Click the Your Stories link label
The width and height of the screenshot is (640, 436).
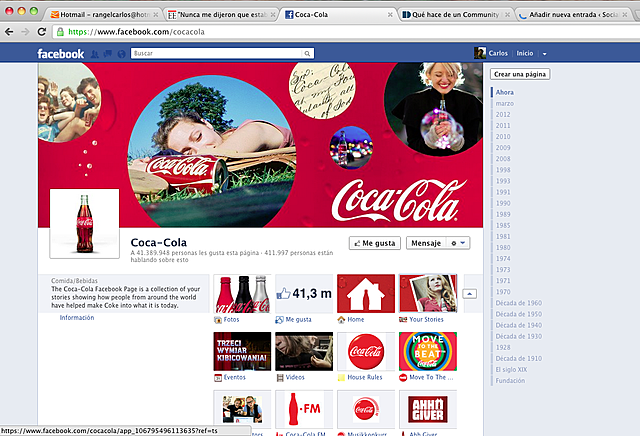[x=426, y=320]
